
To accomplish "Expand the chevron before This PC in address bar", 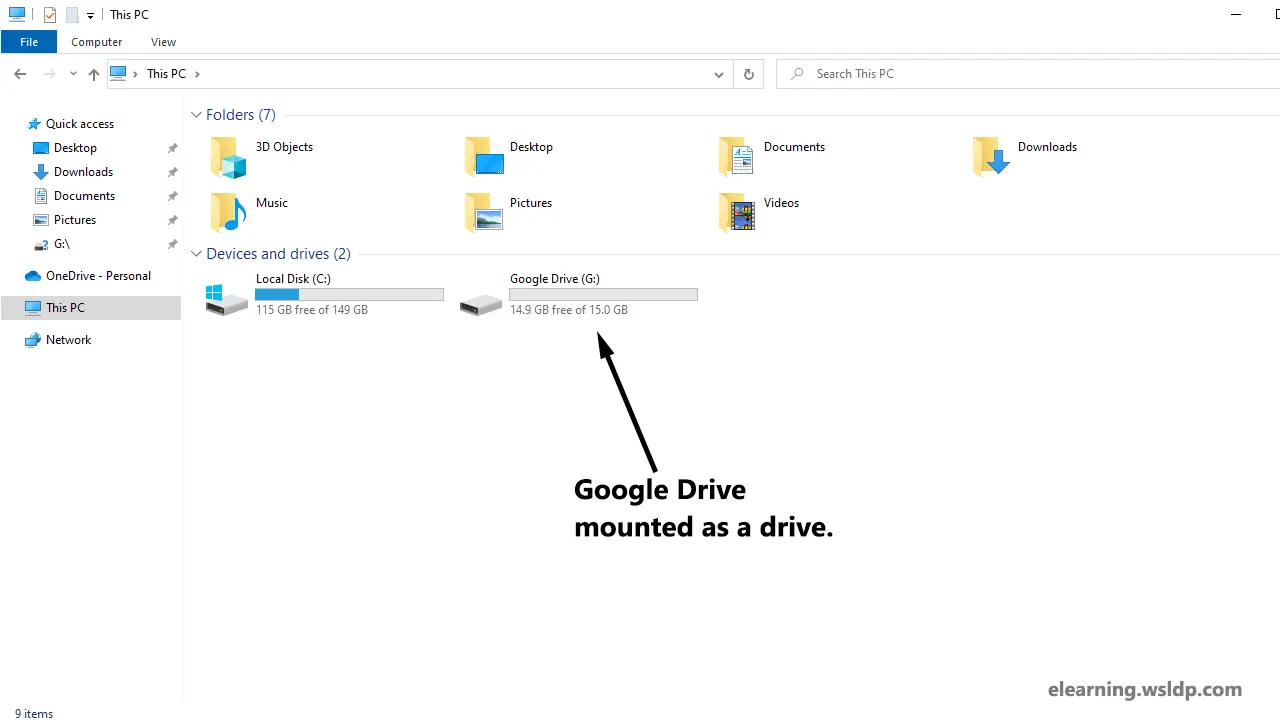I will tap(136, 74).
